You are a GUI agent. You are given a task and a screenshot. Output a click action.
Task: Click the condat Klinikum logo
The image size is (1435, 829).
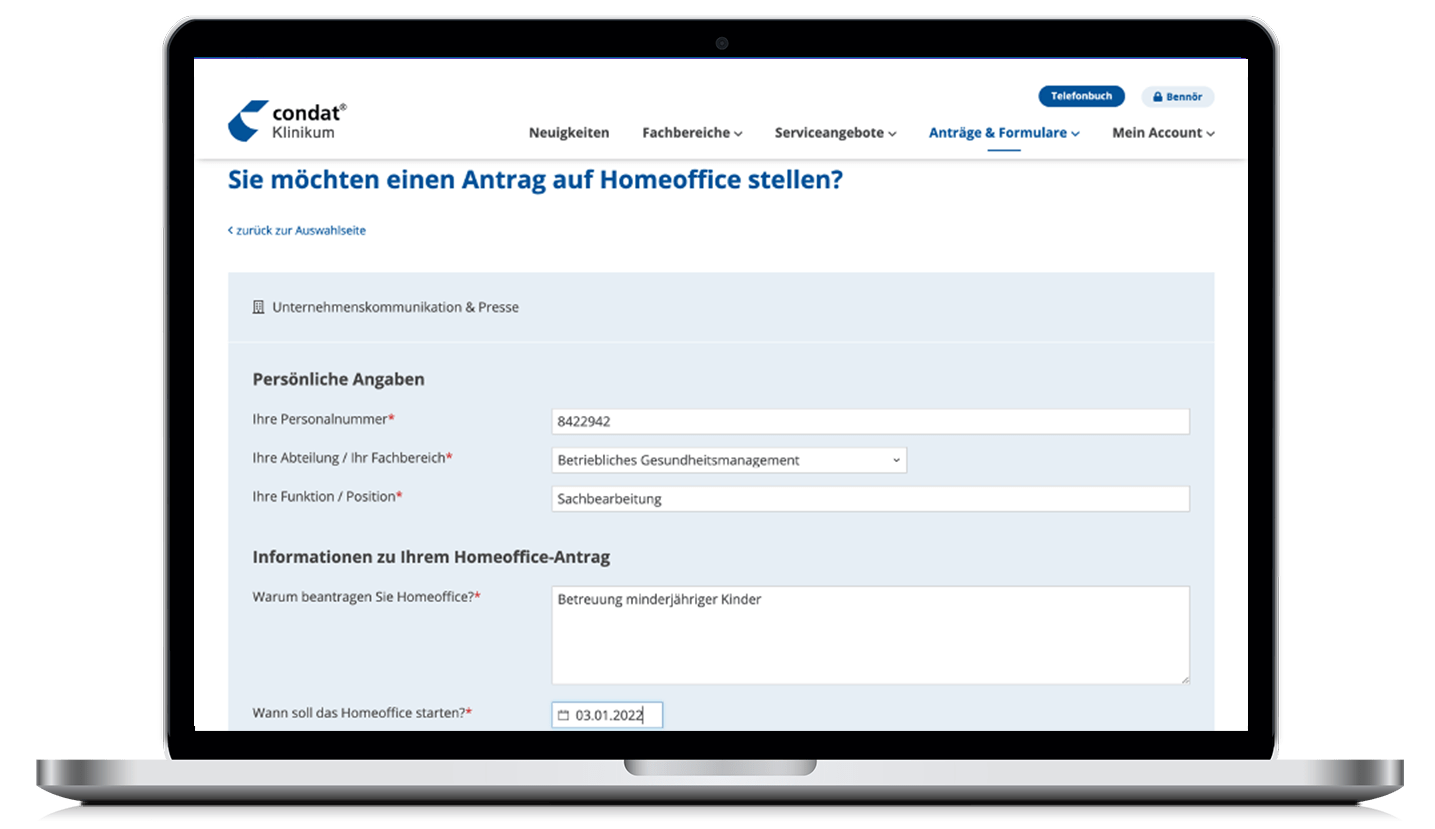[x=287, y=121]
